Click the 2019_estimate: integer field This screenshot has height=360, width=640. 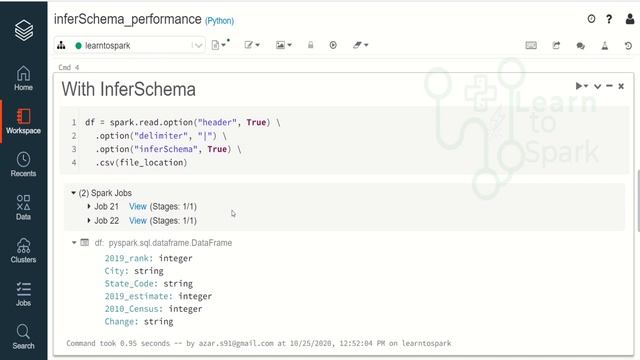(x=158, y=296)
